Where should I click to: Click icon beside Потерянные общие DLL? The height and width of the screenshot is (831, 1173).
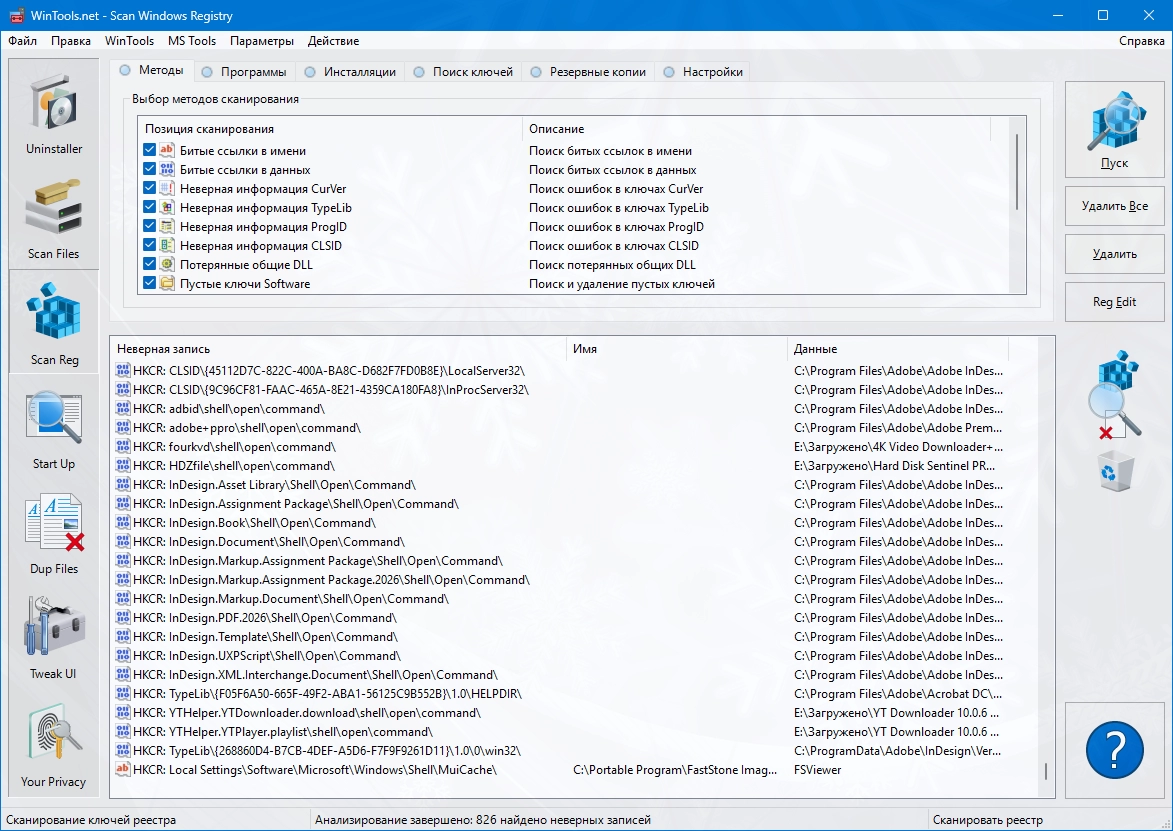(167, 264)
